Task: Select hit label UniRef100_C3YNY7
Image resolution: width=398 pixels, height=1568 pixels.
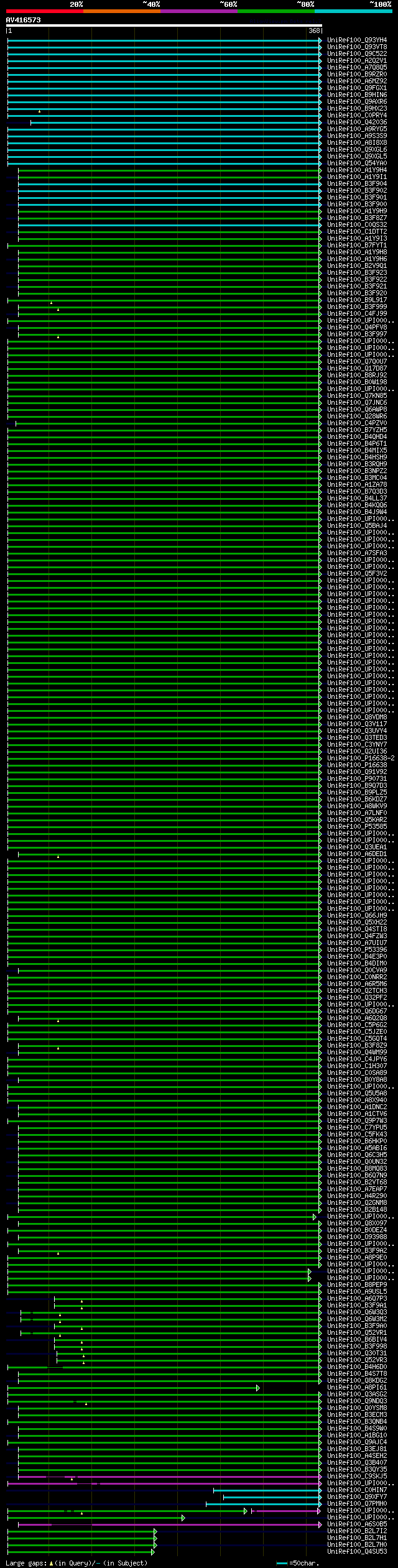Action: pos(357,745)
